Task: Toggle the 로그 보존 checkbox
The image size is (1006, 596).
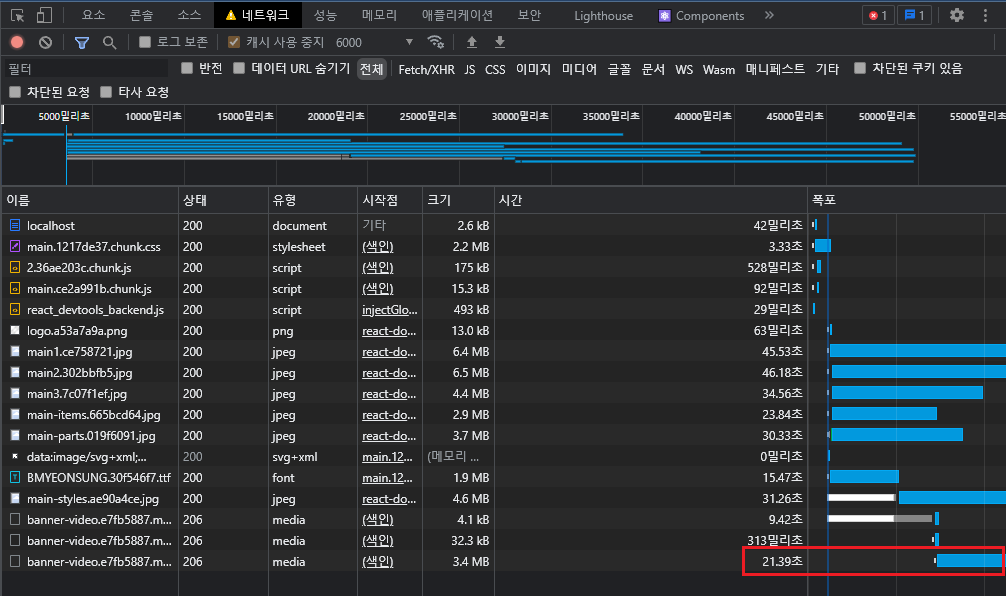Action: coord(145,42)
